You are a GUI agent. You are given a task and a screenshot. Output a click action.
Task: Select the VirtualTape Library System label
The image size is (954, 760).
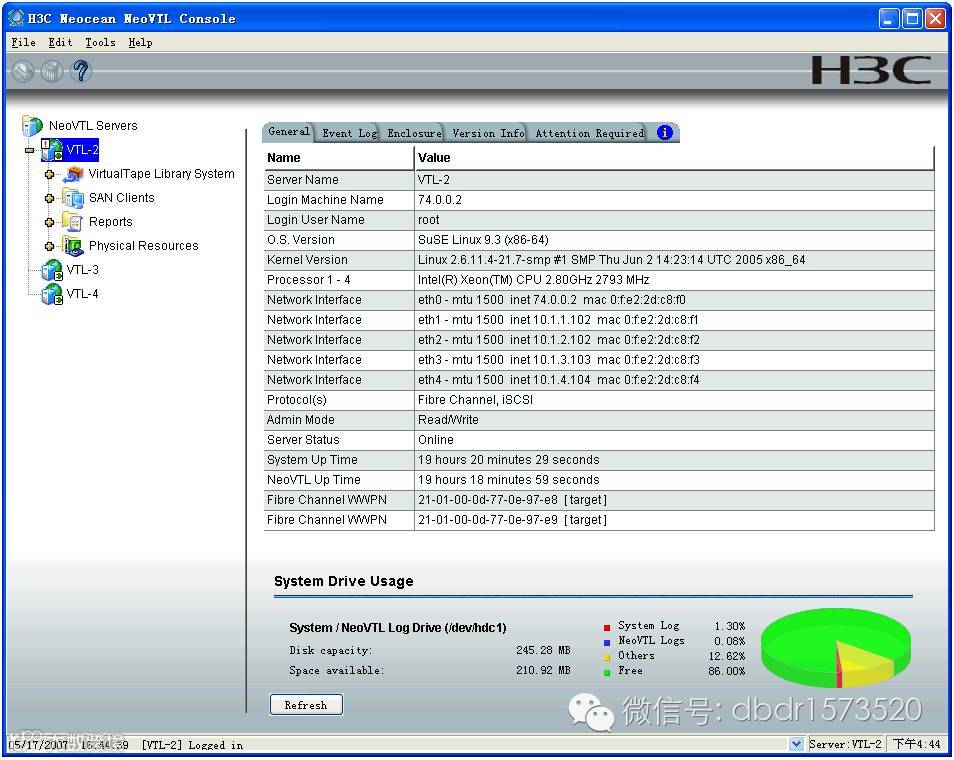coord(161,174)
